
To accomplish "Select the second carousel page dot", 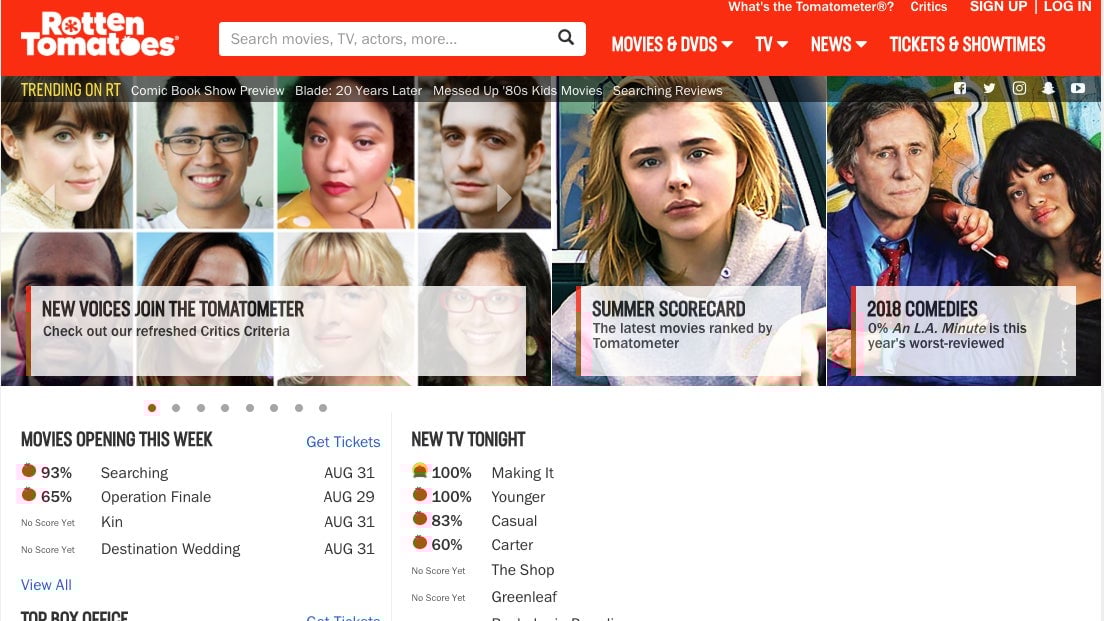I will (x=176, y=408).
